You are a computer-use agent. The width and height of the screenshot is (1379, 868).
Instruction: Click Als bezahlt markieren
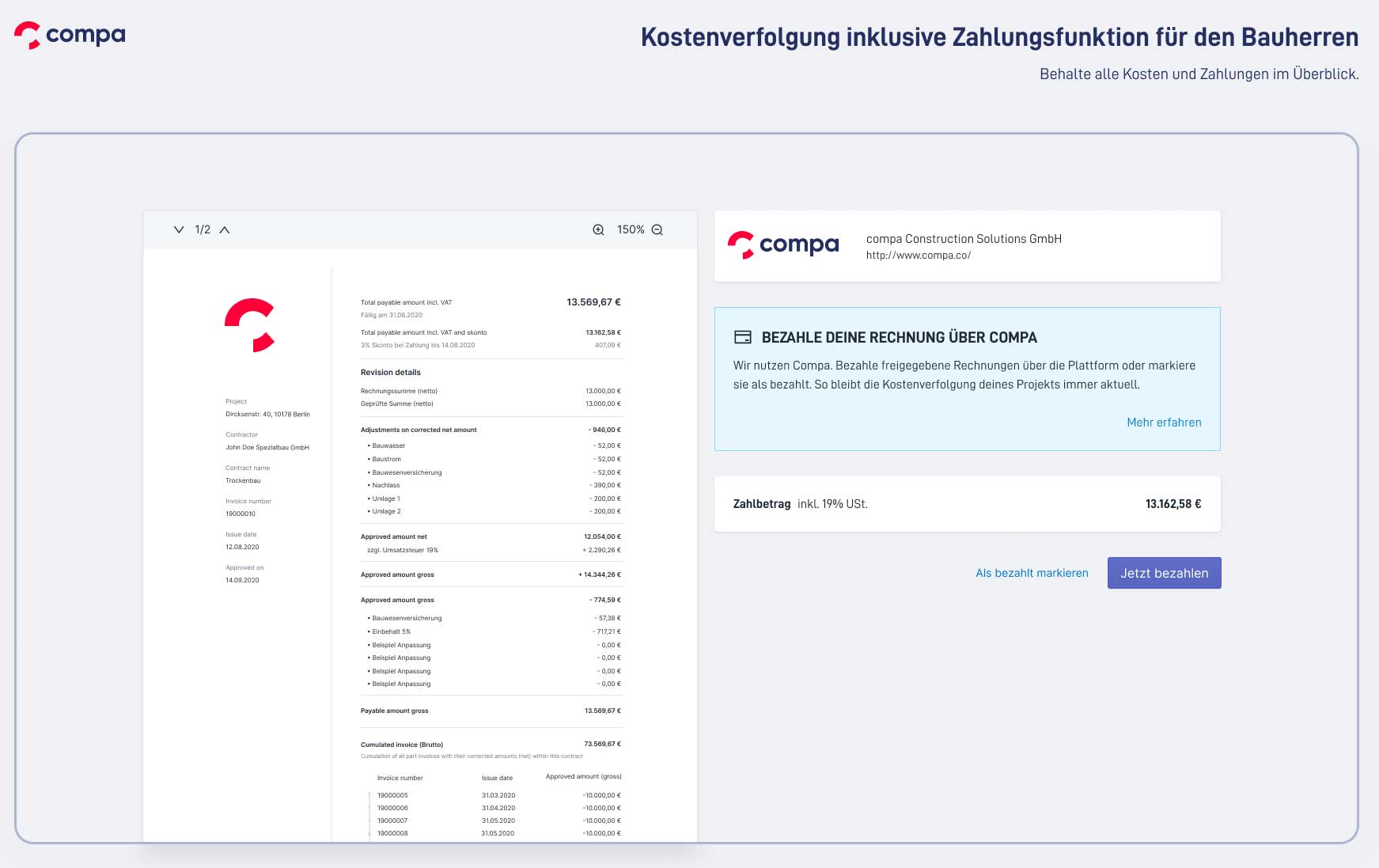point(1032,573)
